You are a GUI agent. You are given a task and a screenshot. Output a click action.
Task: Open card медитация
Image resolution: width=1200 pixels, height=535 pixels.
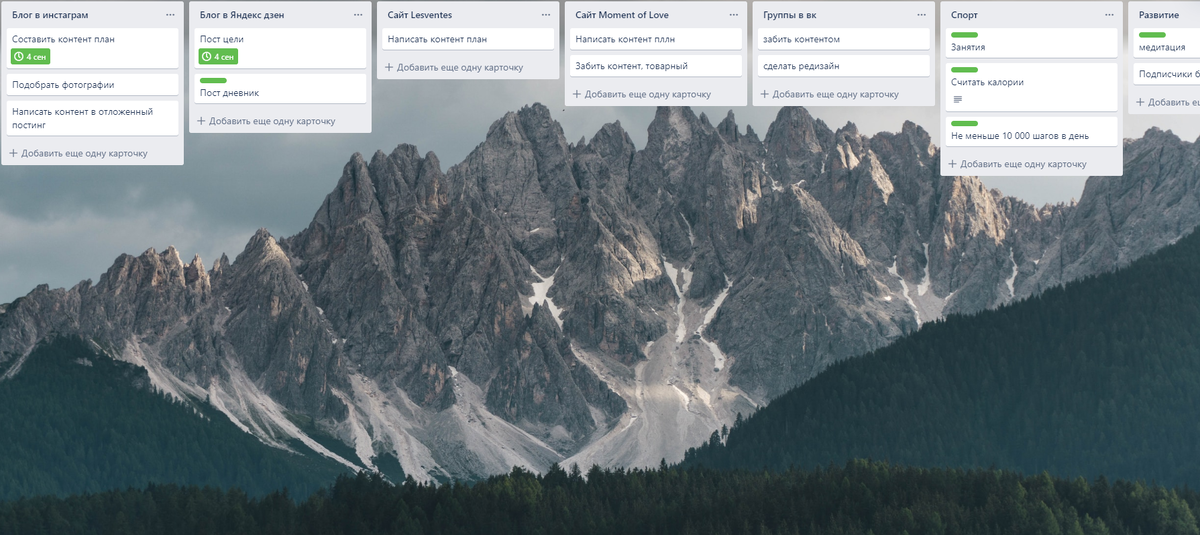point(1166,43)
